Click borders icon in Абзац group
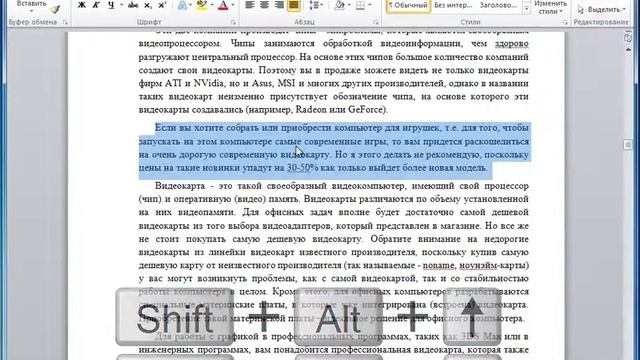 [x=360, y=5]
